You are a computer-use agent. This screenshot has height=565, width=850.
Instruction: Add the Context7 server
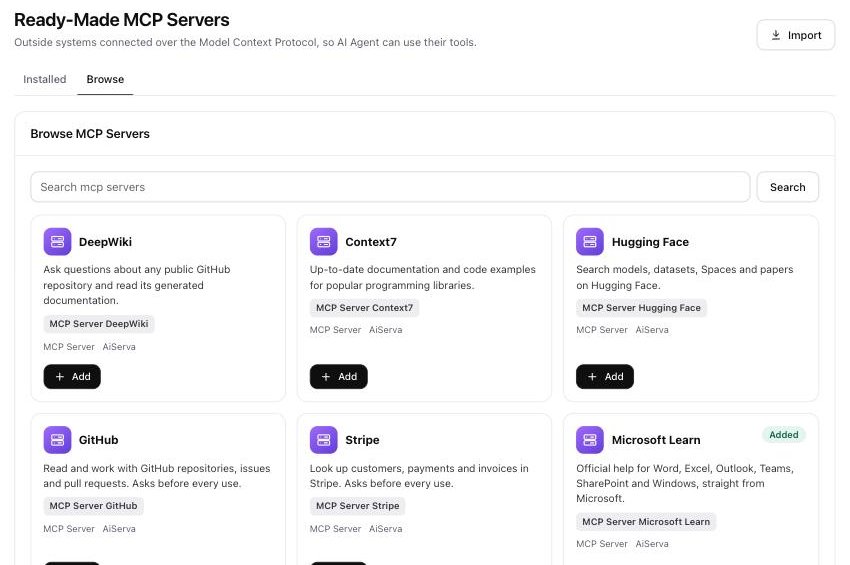pyautogui.click(x=338, y=376)
